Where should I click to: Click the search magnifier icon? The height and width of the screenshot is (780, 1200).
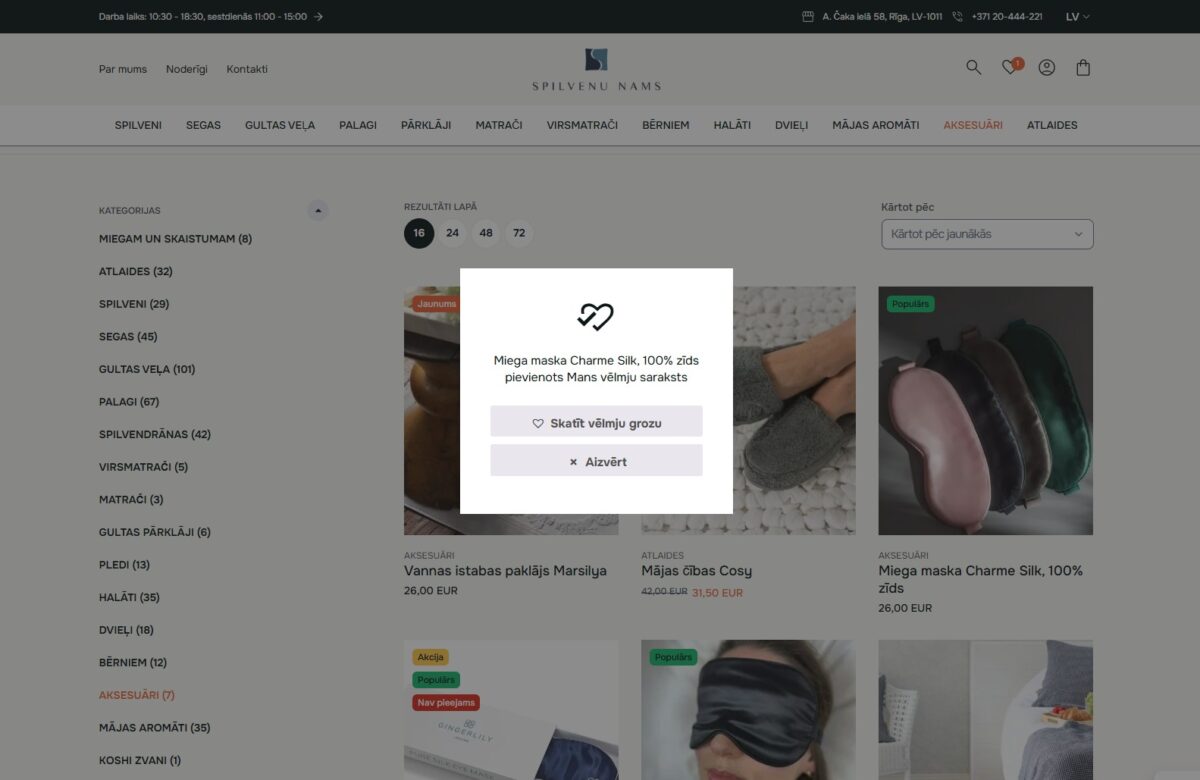pyautogui.click(x=973, y=68)
